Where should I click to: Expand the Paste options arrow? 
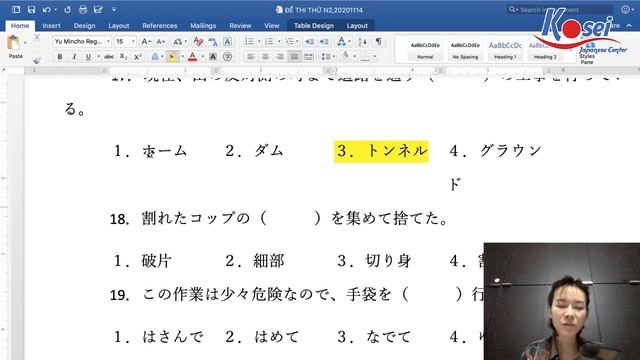(25, 43)
